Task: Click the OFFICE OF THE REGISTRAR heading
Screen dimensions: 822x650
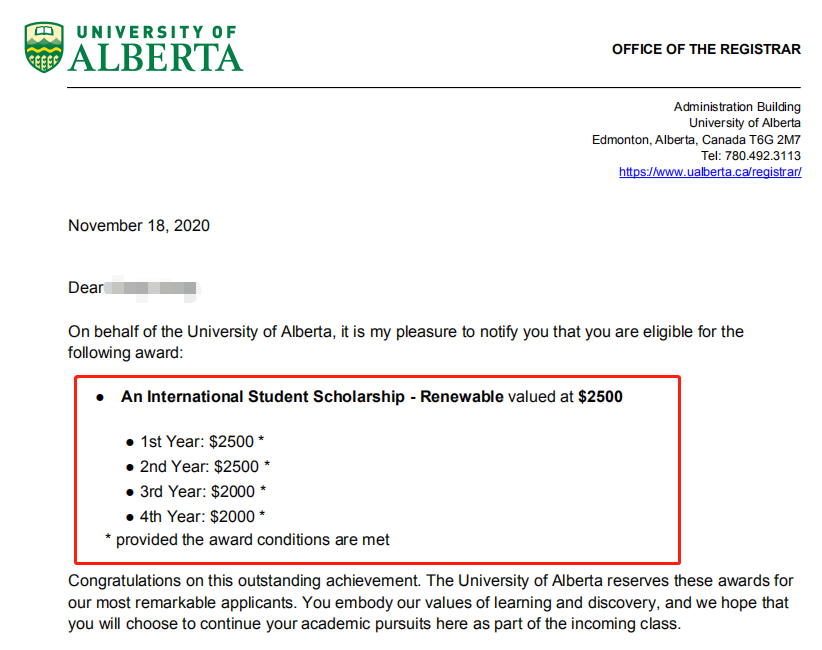Action: pos(706,49)
